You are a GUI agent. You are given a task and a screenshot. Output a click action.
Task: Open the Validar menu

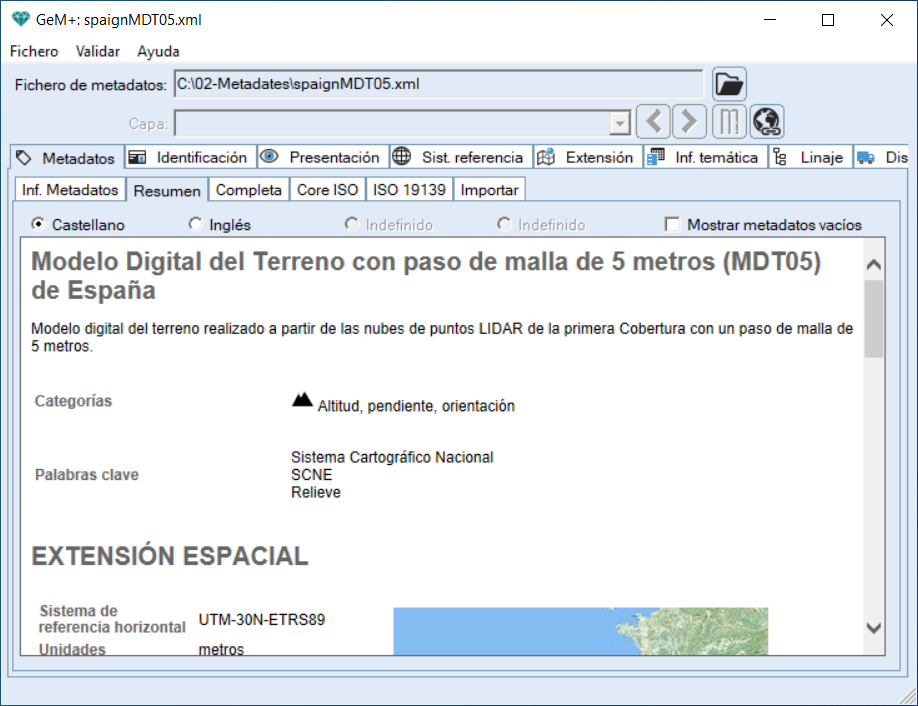(98, 51)
